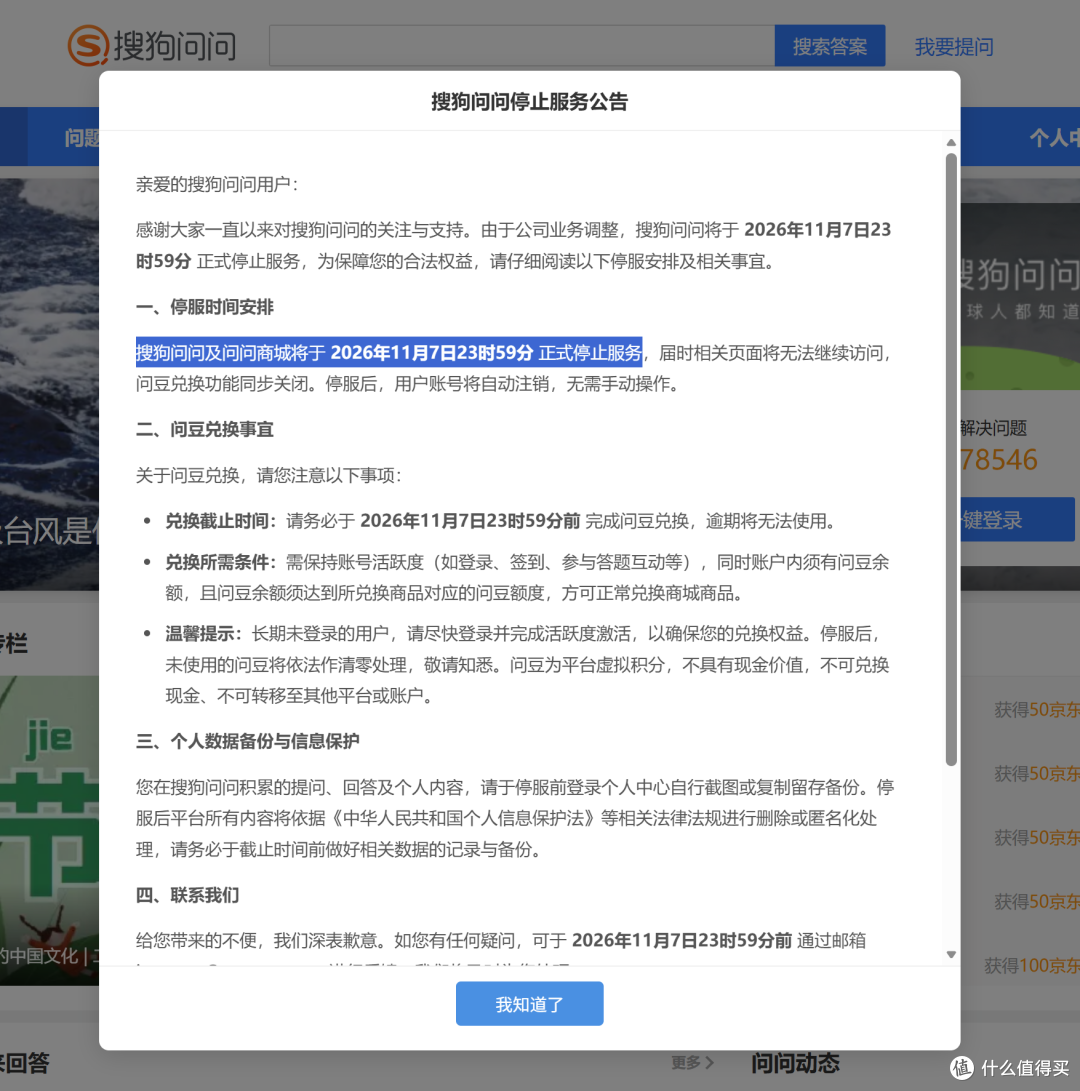The image size is (1080, 1091).
Task: Click the 我知道了 confirmation button
Action: 529,1003
